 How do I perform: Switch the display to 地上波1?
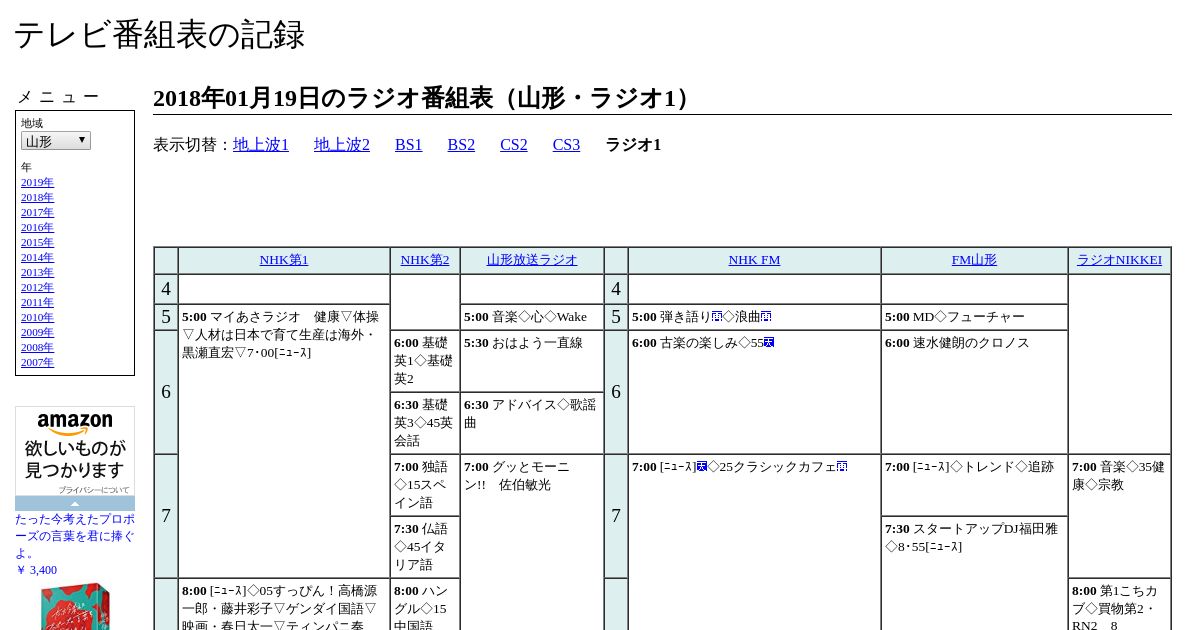point(261,144)
